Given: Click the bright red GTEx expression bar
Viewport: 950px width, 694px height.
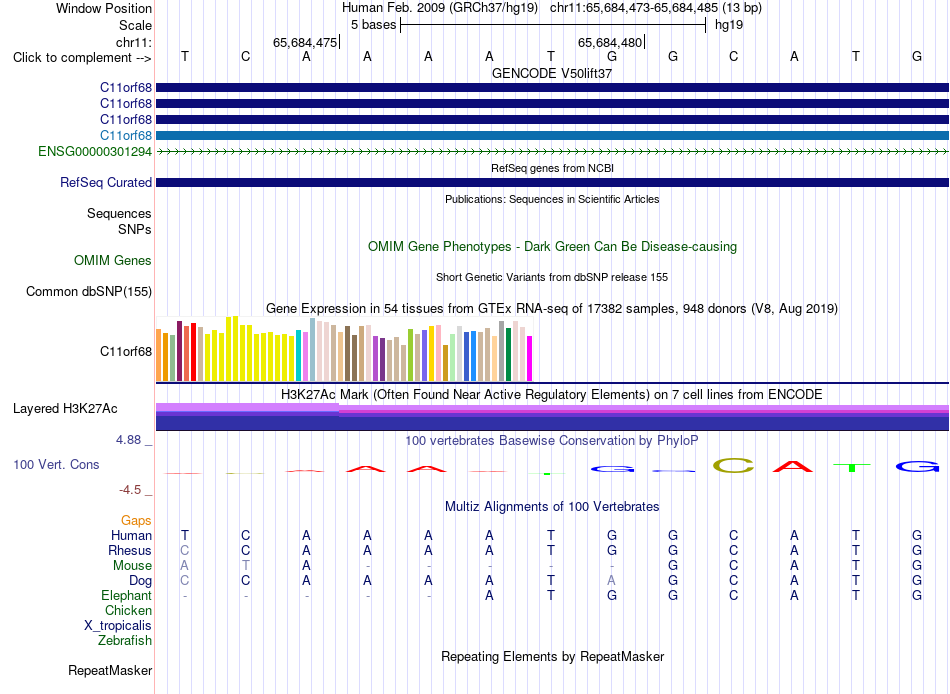Looking at the screenshot, I should (x=193, y=352).
